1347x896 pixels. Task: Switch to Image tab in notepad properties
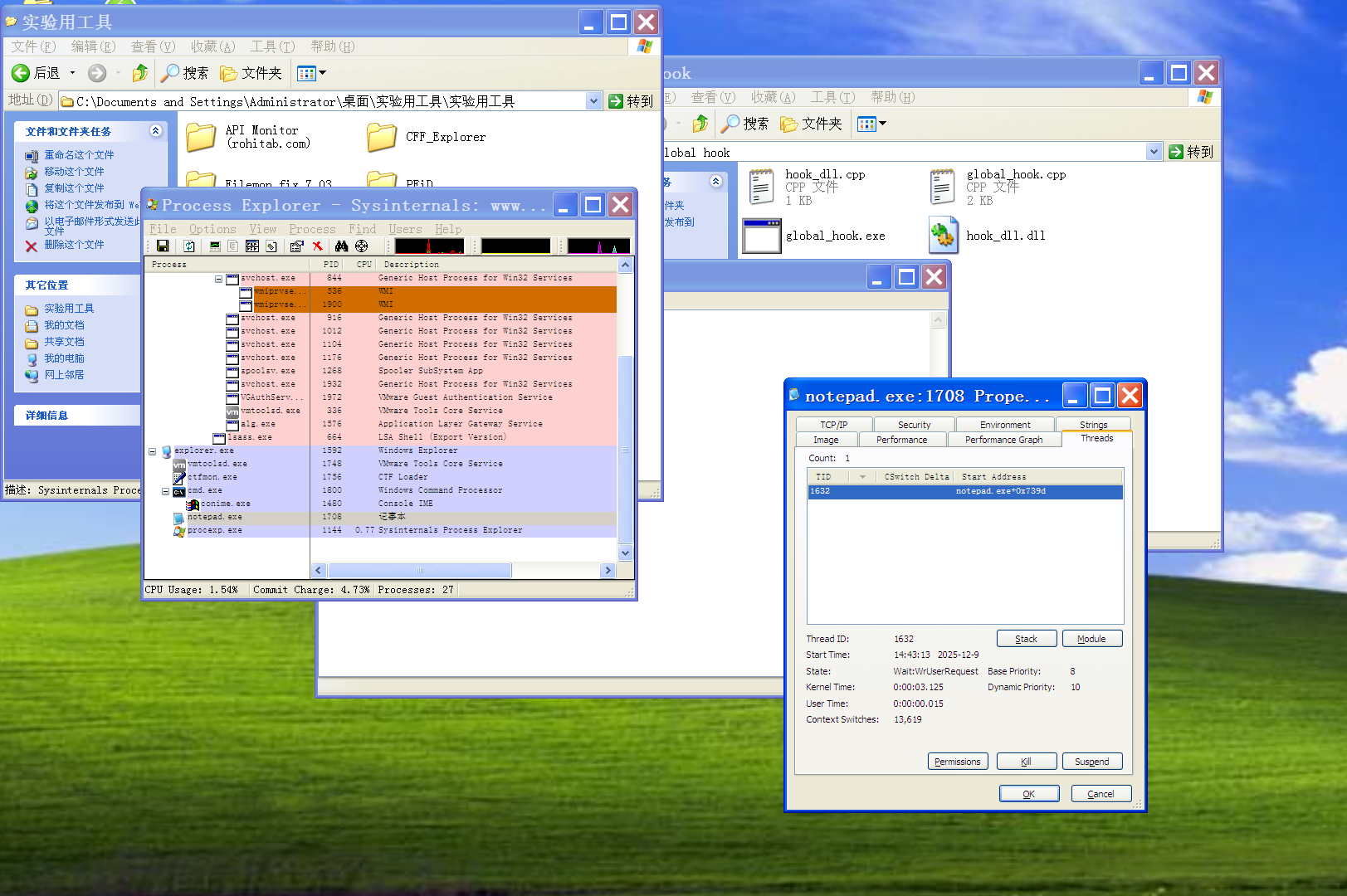826,440
